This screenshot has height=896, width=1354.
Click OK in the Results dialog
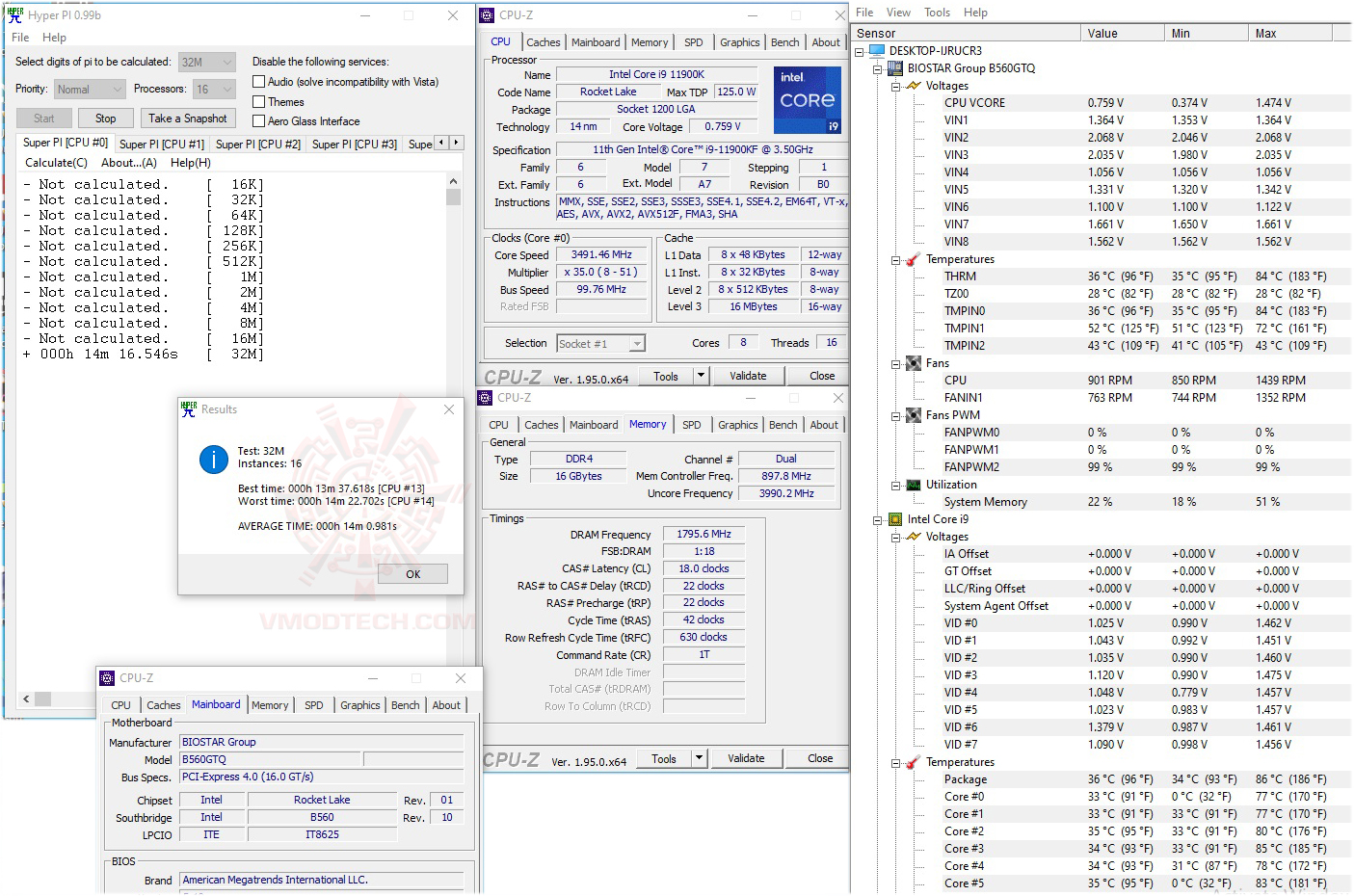(x=413, y=574)
